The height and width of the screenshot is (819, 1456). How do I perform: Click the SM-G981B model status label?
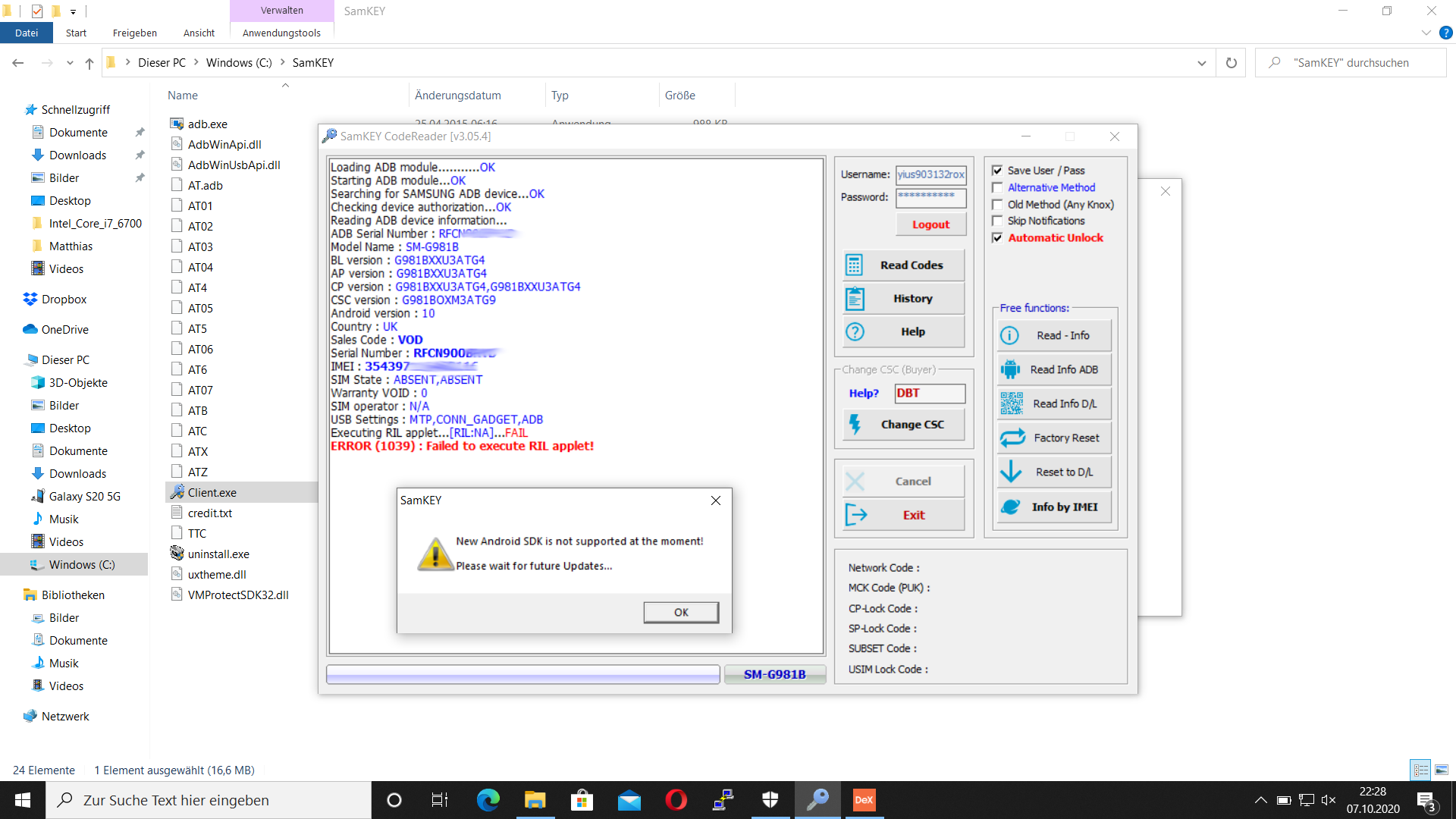[x=775, y=674]
